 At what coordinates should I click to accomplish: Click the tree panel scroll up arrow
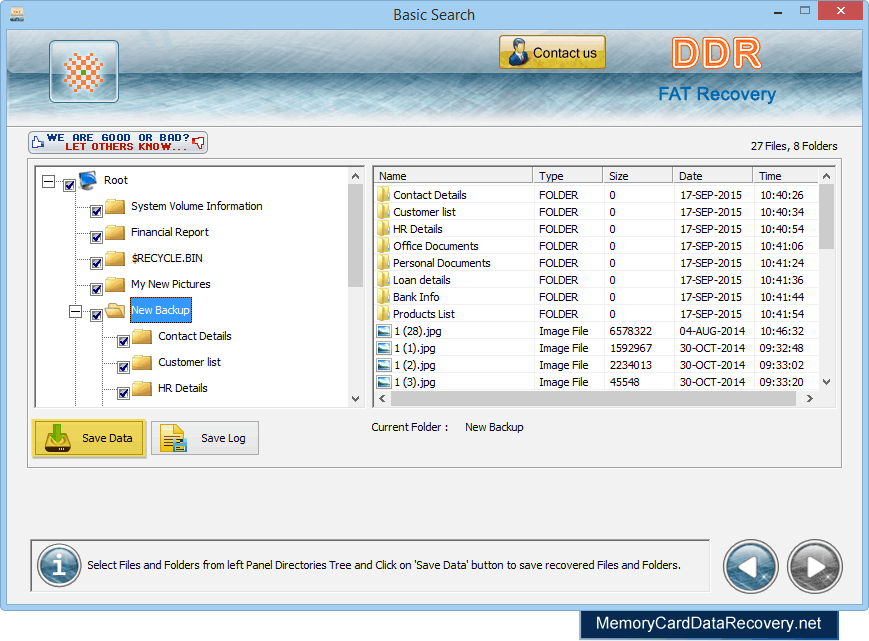point(356,176)
